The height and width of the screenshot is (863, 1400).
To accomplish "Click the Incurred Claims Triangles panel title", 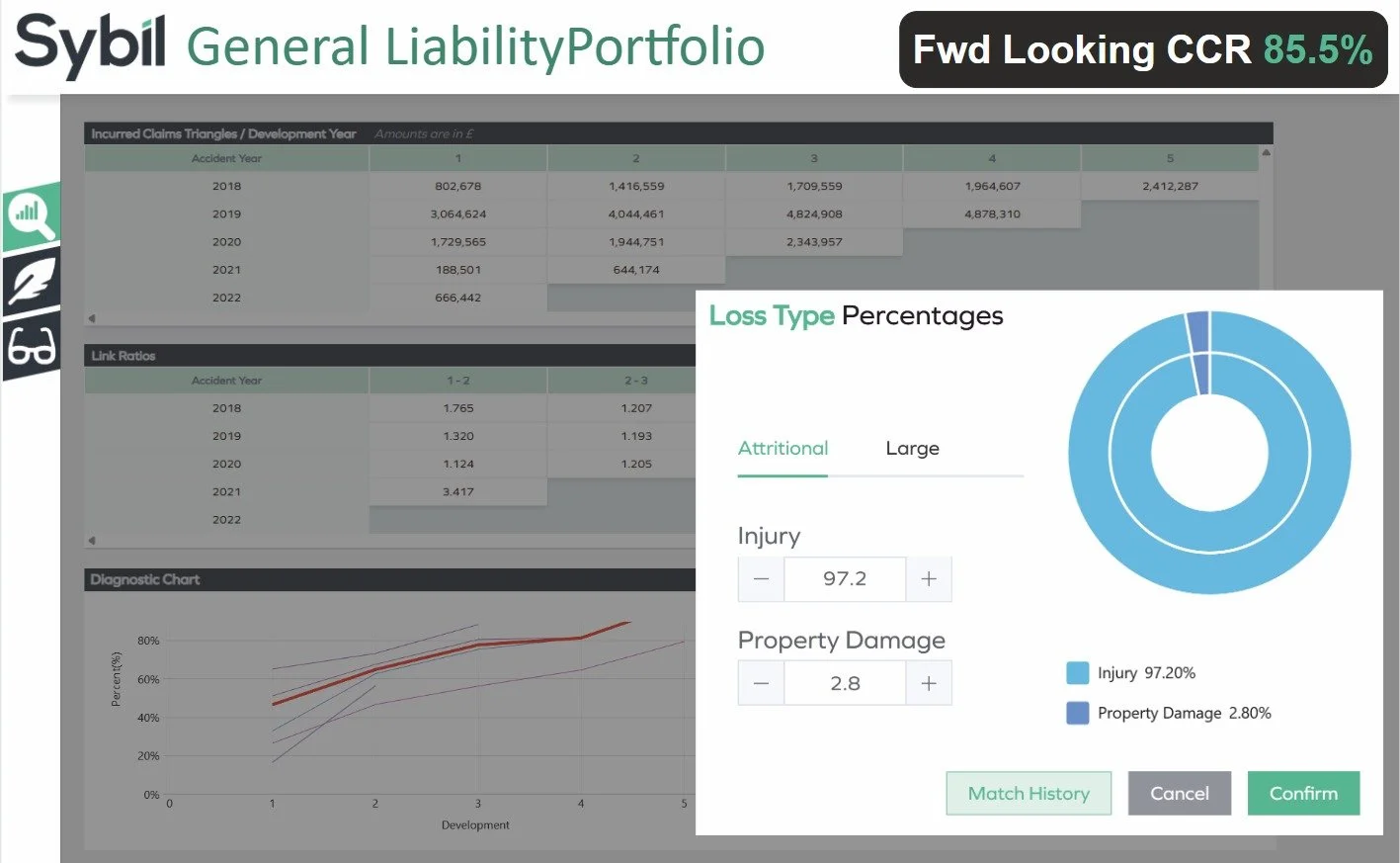I will tap(223, 133).
